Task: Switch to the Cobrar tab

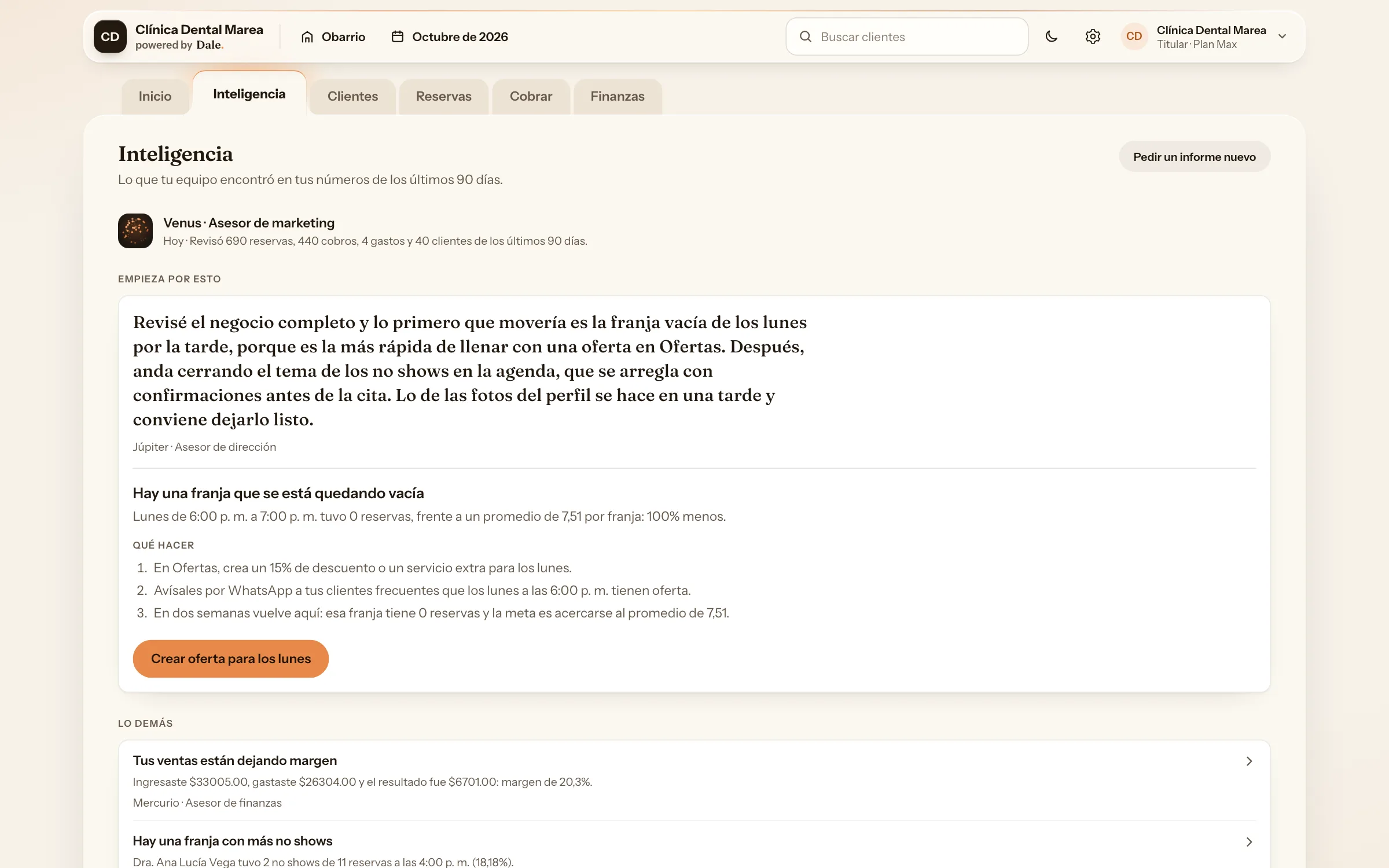Action: (531, 96)
